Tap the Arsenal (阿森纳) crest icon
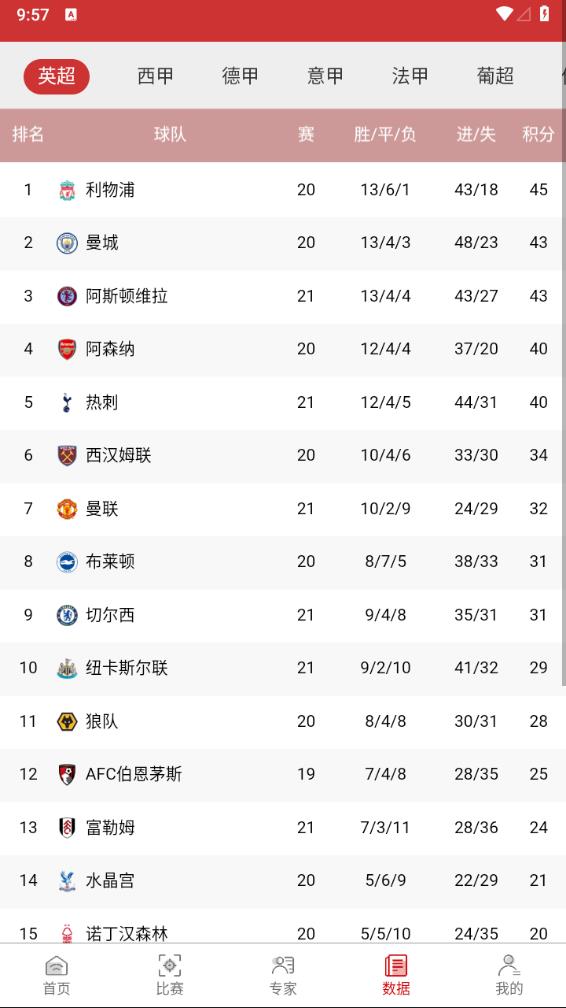Screen dimensions: 566x1008 67,349
